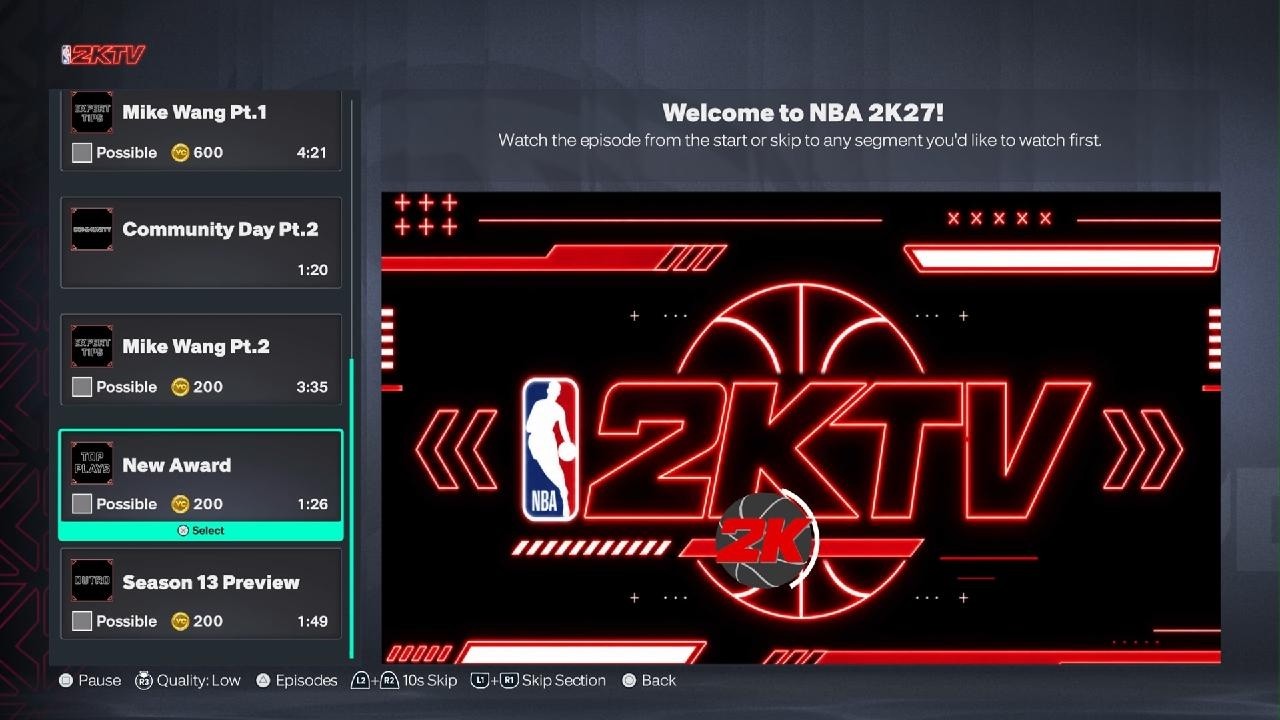Screen dimensions: 1280x720
Task: Click the VC coin icon on Season 13 Preview
Action: point(180,621)
